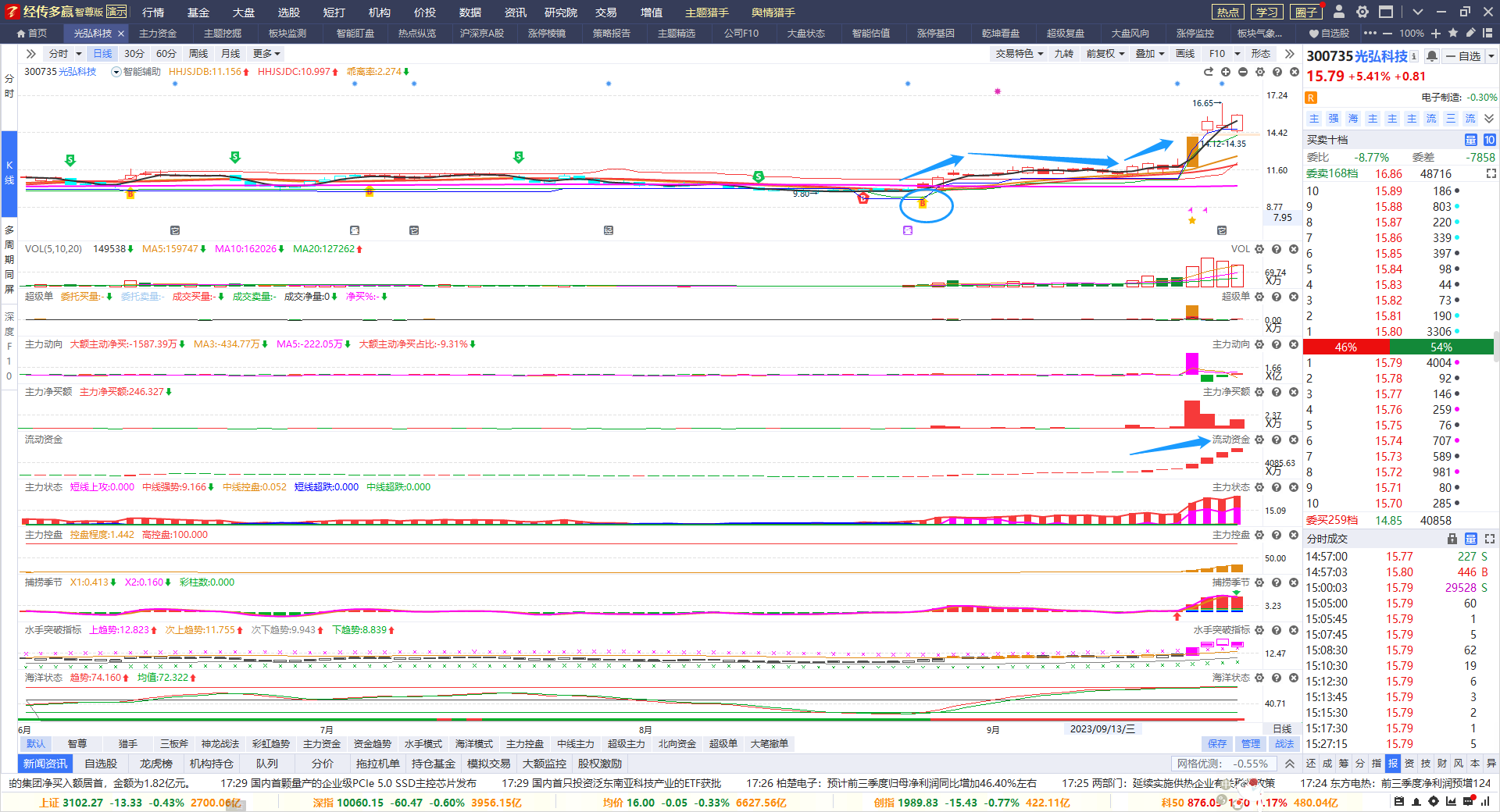The height and width of the screenshot is (812, 1500).
Task: Click the 网格优测 value field
Action: (1223, 764)
